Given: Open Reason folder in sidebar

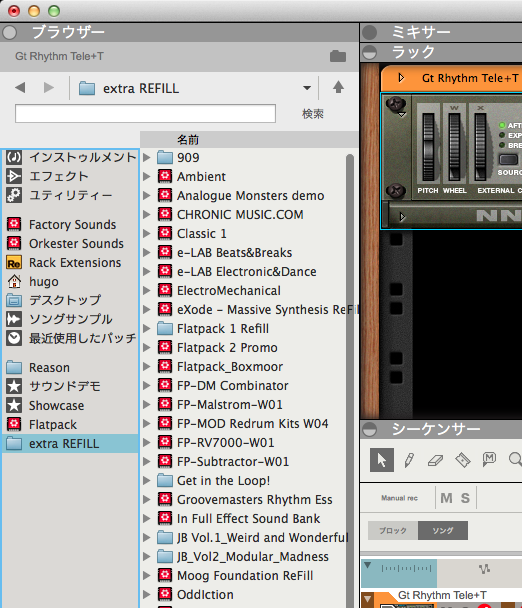Looking at the screenshot, I should [x=38, y=367].
